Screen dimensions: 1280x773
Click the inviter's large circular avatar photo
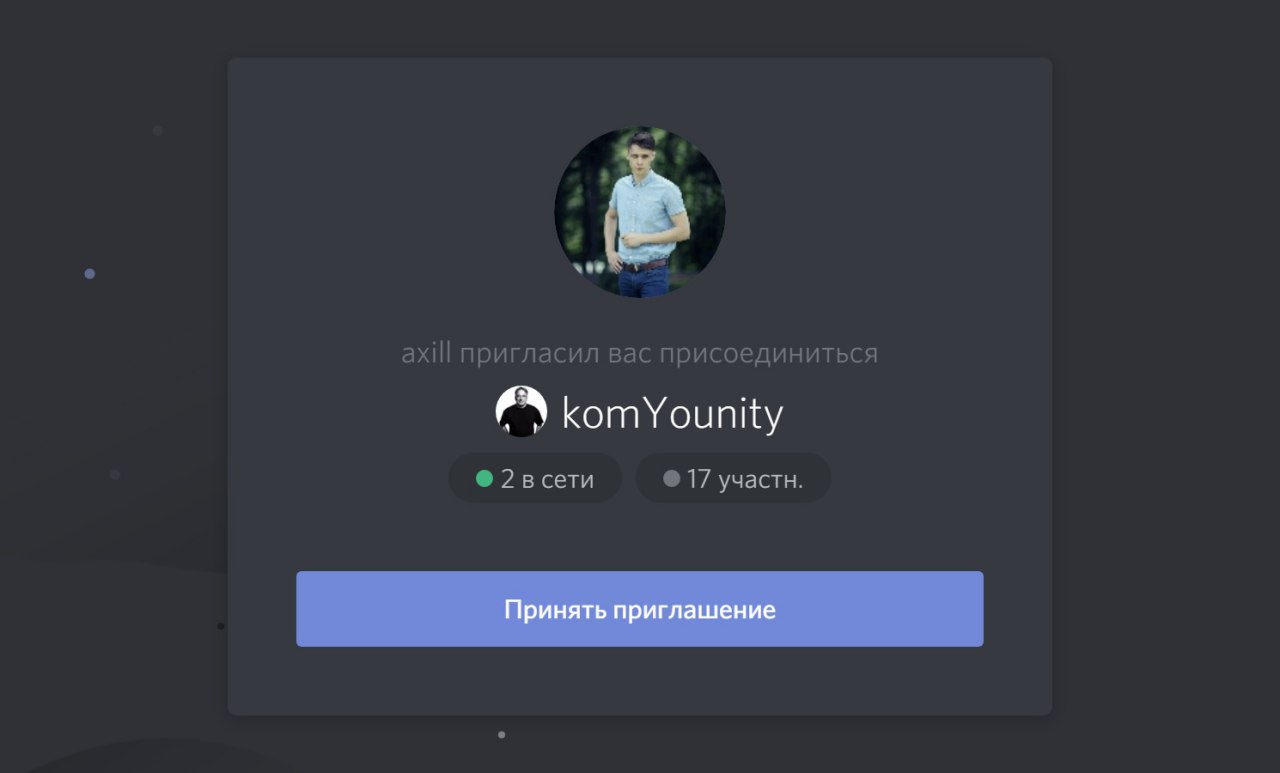pos(640,212)
